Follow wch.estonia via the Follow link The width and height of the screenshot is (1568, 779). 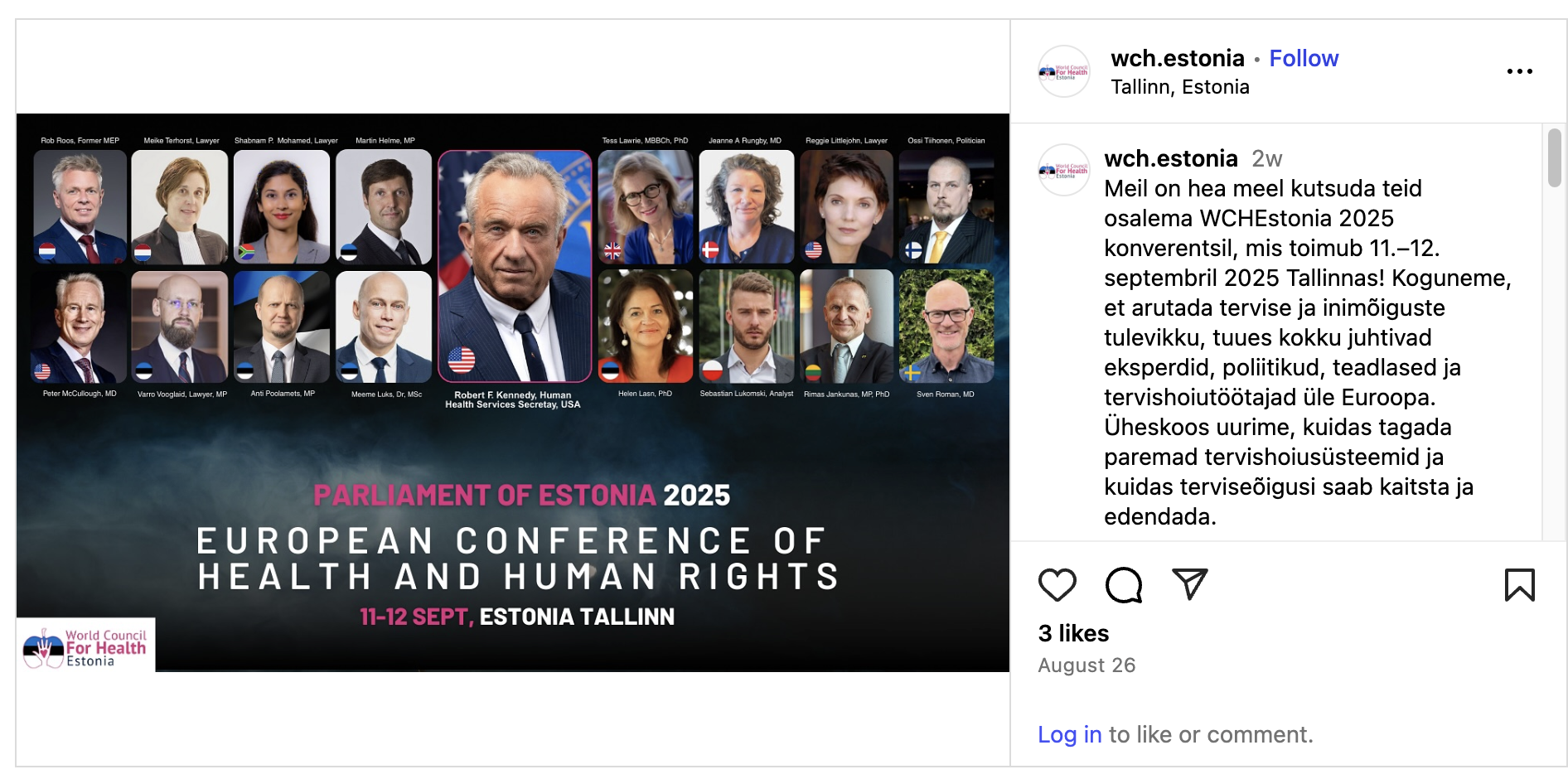click(x=1304, y=58)
